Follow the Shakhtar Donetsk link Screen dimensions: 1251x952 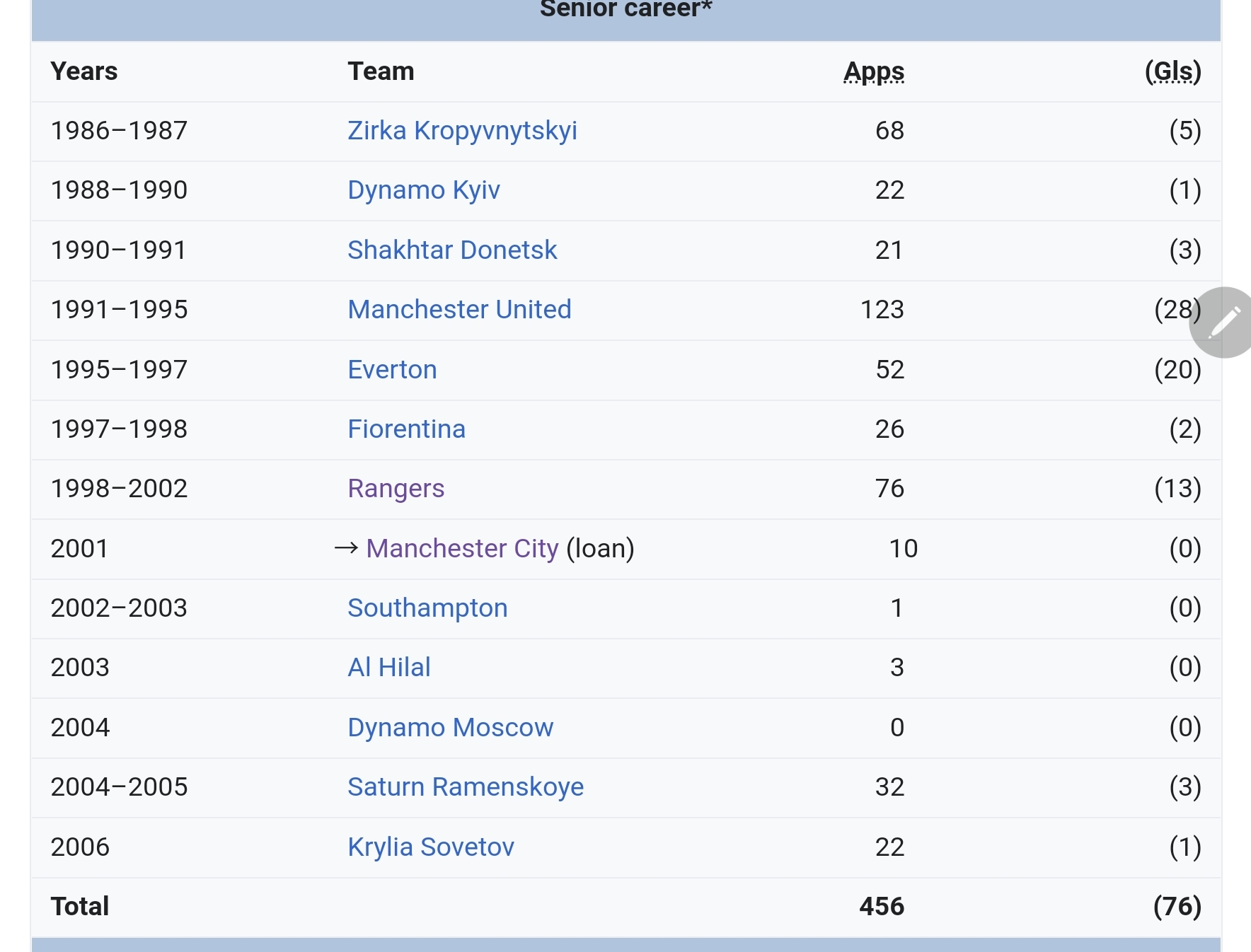pos(452,250)
